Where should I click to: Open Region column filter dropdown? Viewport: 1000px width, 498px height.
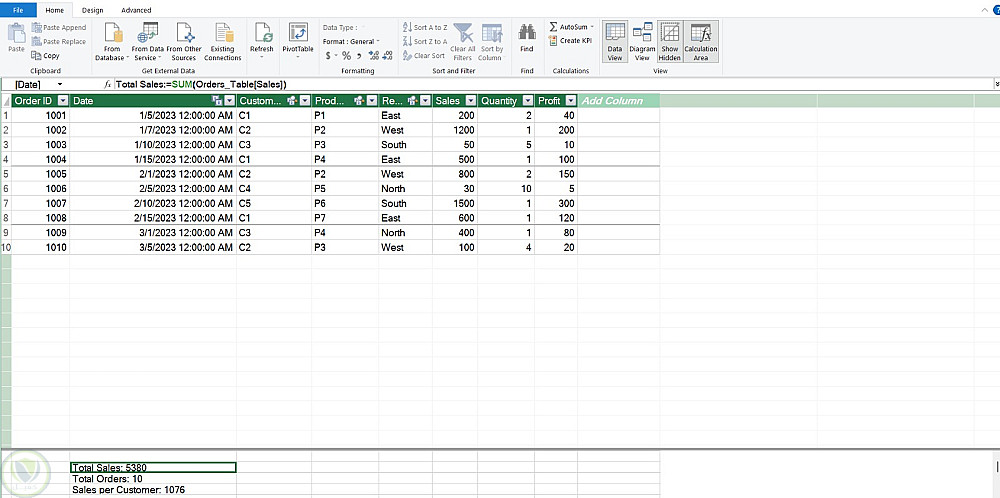425,101
